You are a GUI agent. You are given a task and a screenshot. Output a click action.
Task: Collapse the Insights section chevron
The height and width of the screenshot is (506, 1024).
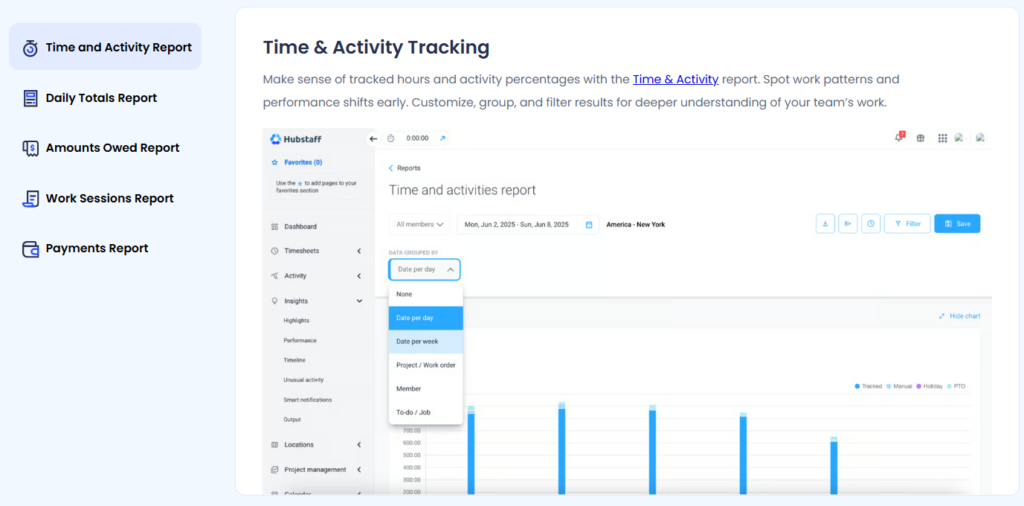(359, 301)
